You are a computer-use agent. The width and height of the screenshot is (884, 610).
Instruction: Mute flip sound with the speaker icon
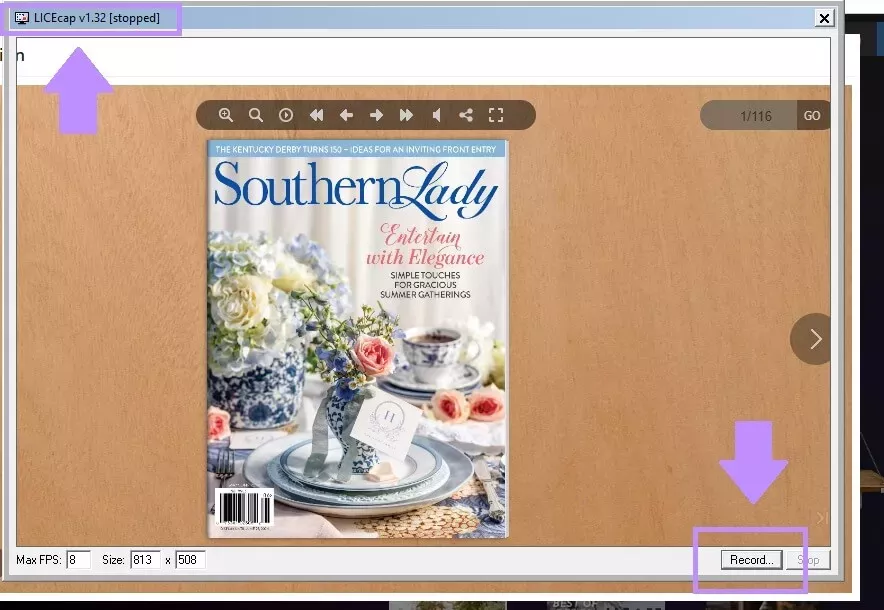[436, 115]
